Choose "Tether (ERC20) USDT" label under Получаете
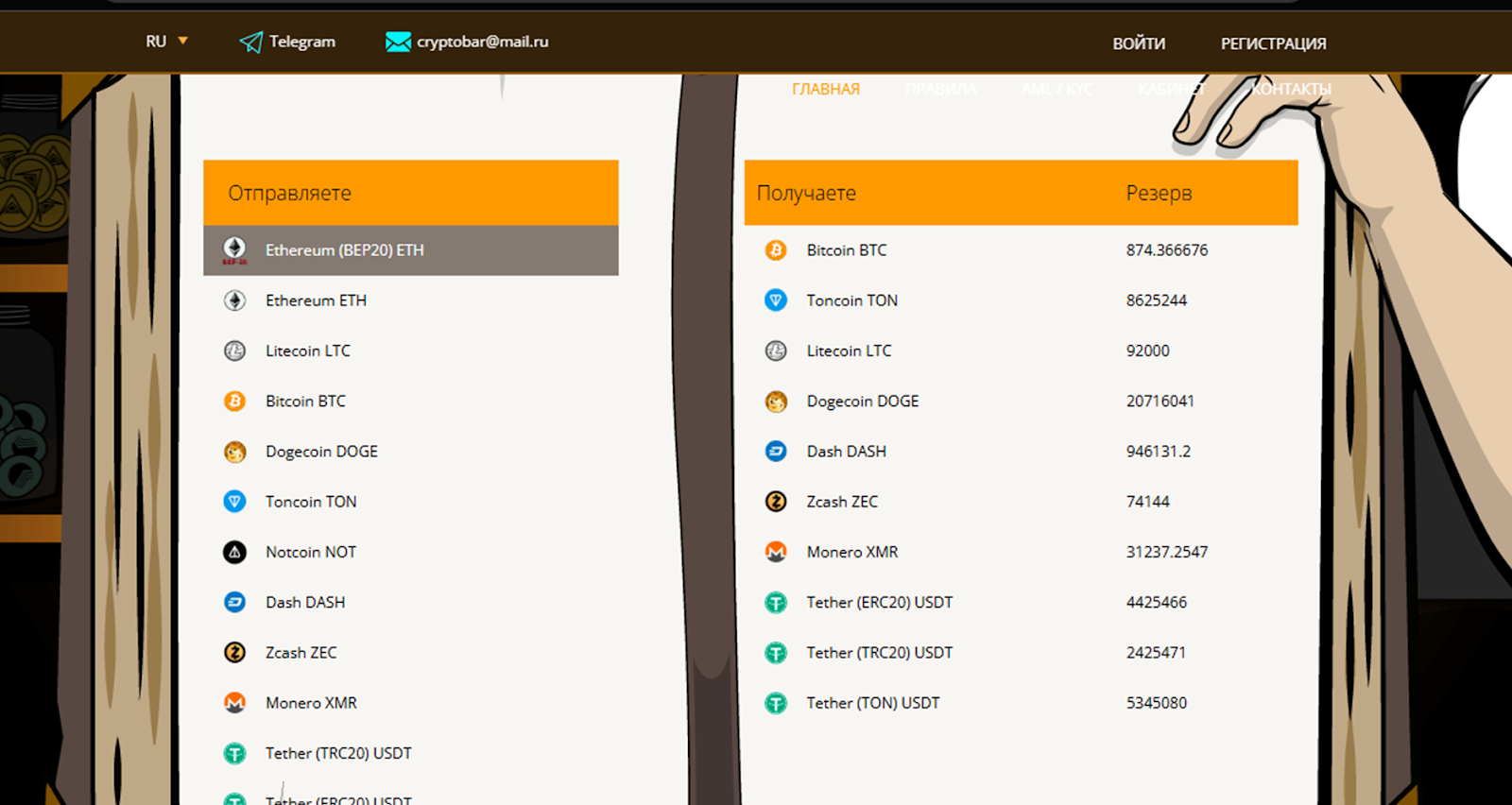1512x805 pixels. tap(880, 602)
